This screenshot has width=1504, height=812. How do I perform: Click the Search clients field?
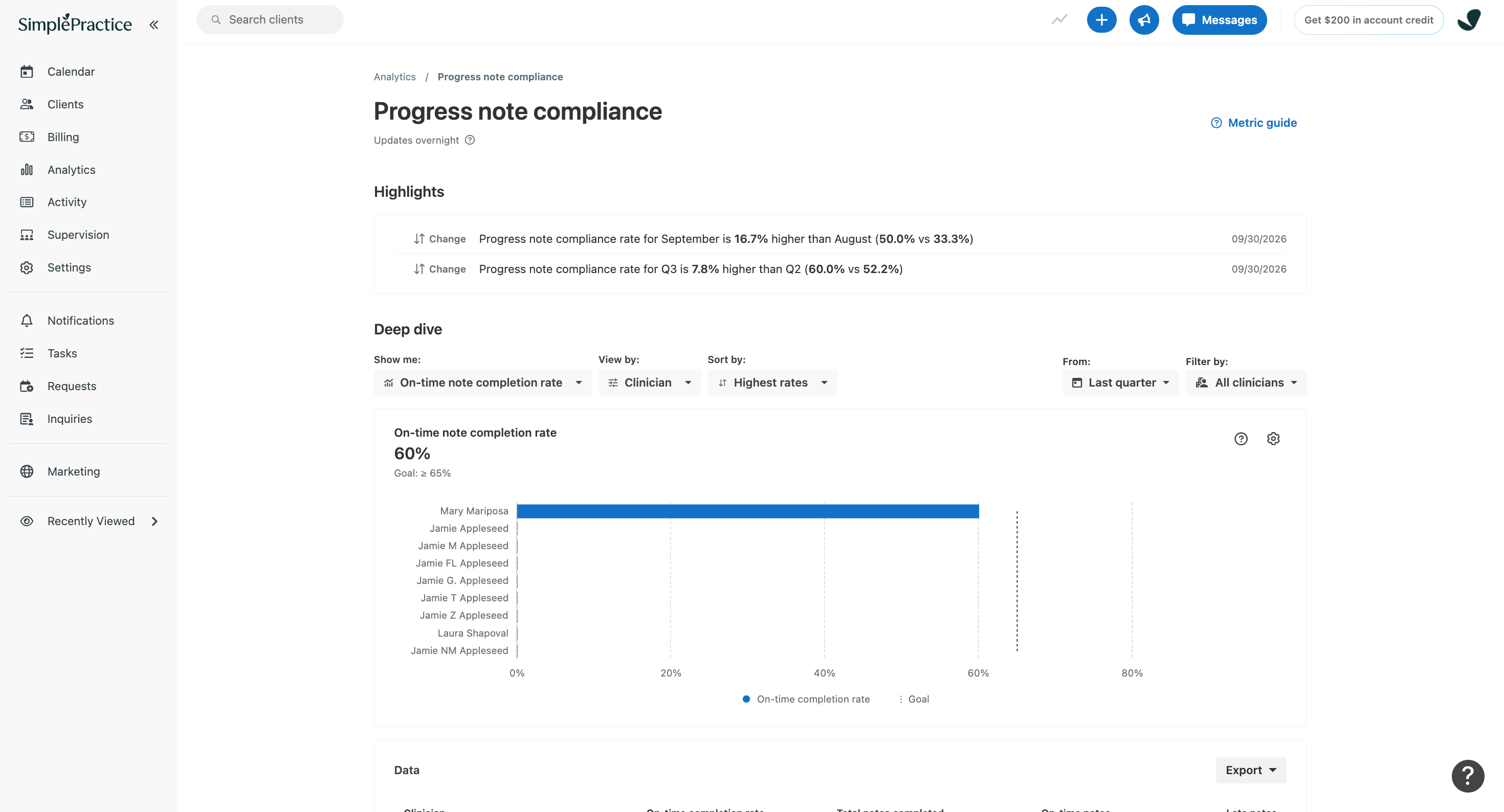click(270, 20)
